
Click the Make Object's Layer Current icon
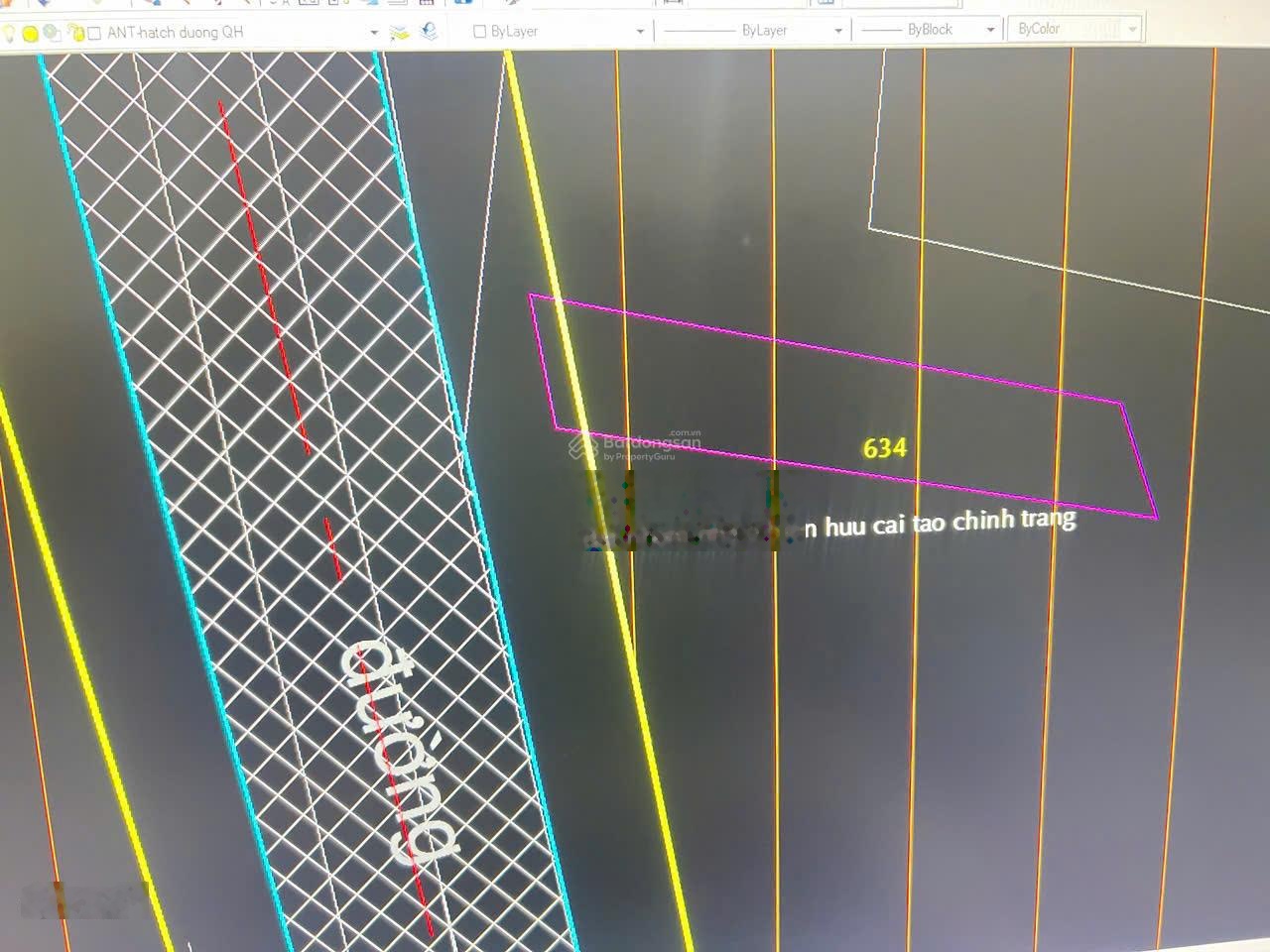pyautogui.click(x=399, y=33)
